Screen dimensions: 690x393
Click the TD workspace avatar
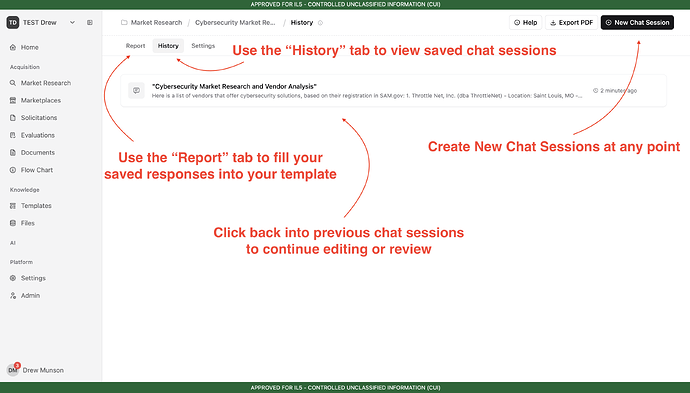(x=13, y=22)
